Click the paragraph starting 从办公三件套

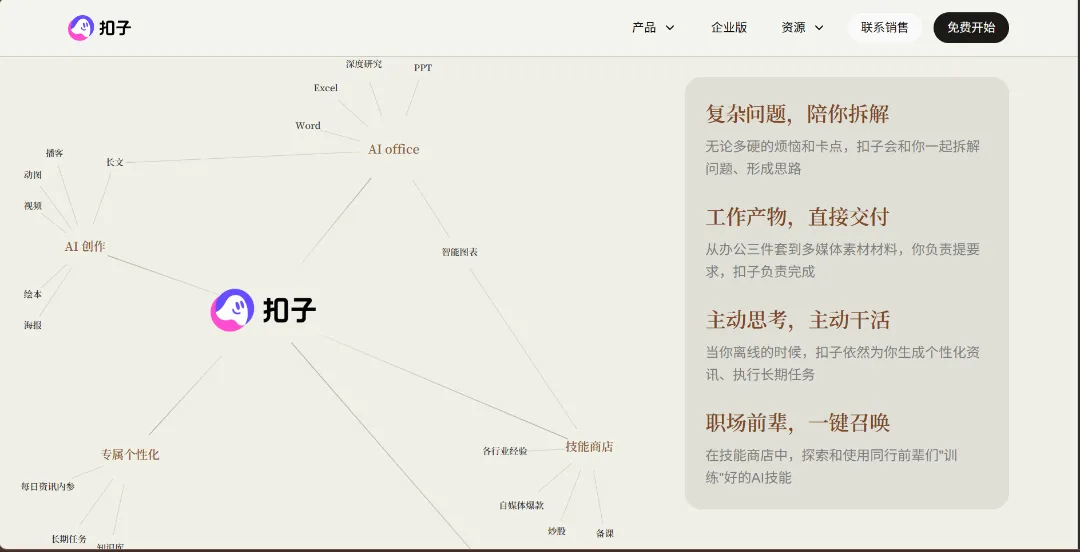(842, 260)
